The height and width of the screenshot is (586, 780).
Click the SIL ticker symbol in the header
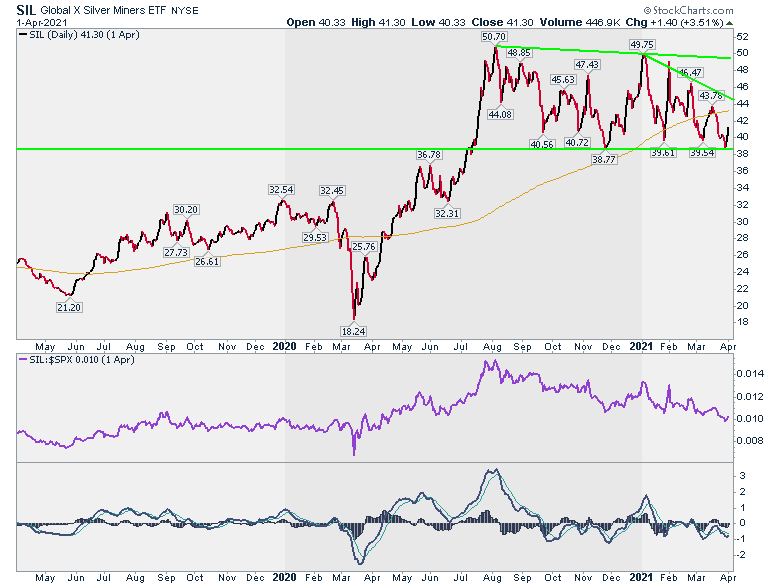[26, 10]
